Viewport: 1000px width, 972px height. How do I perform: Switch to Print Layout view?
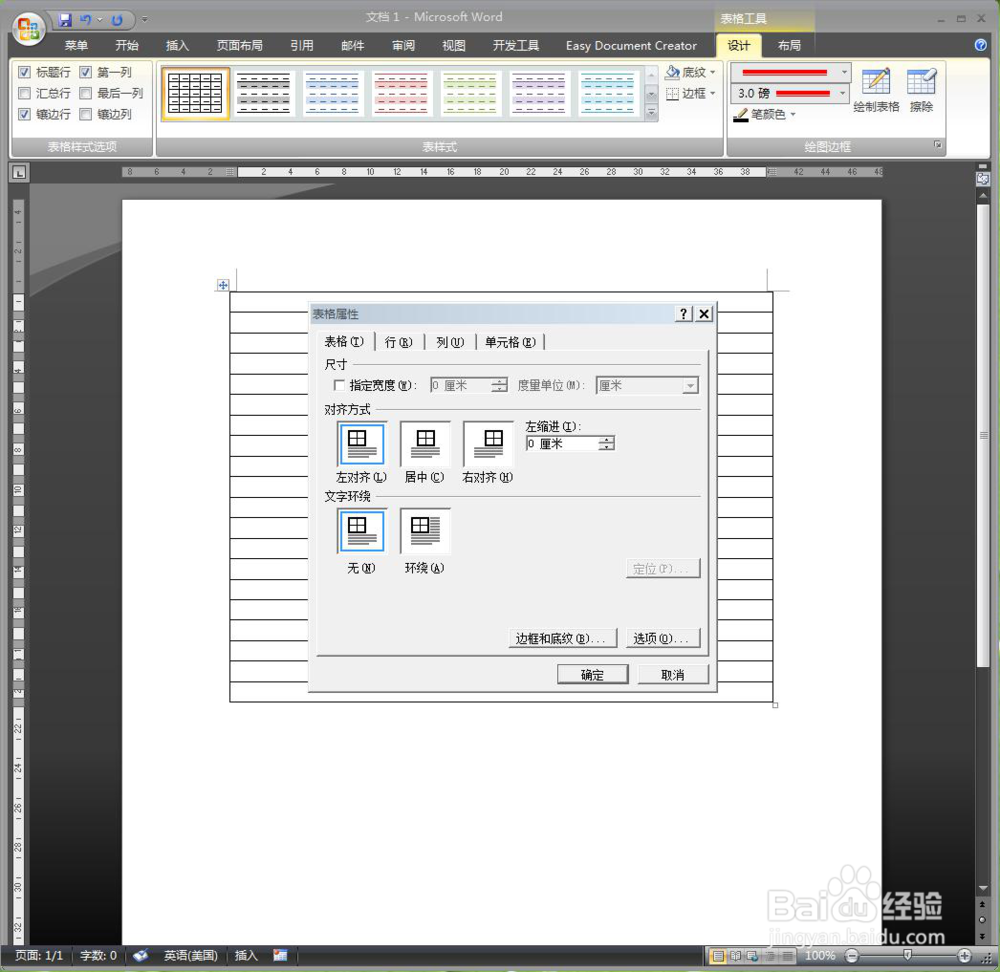tap(718, 956)
